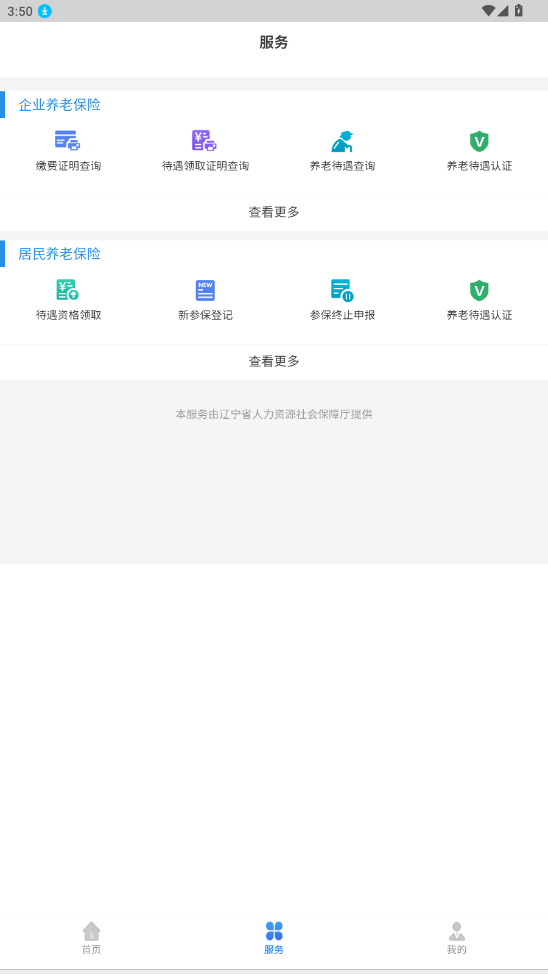Tap 查看更多 under 居民养老保险
The width and height of the screenshot is (548, 974).
click(x=274, y=362)
